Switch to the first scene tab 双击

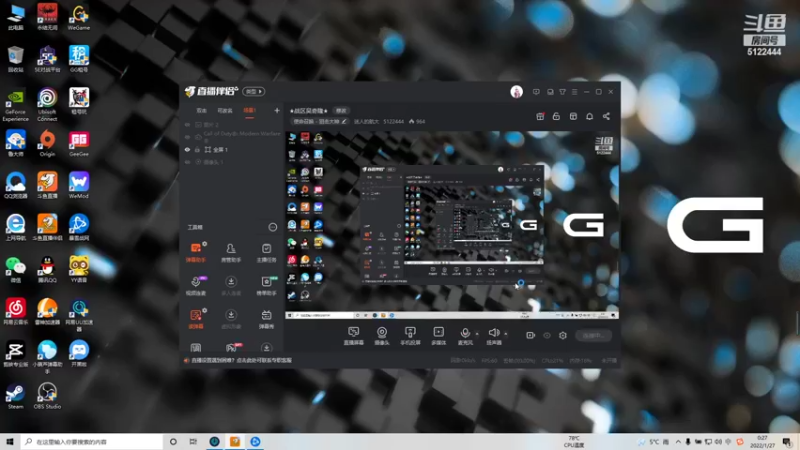[x=202, y=110]
